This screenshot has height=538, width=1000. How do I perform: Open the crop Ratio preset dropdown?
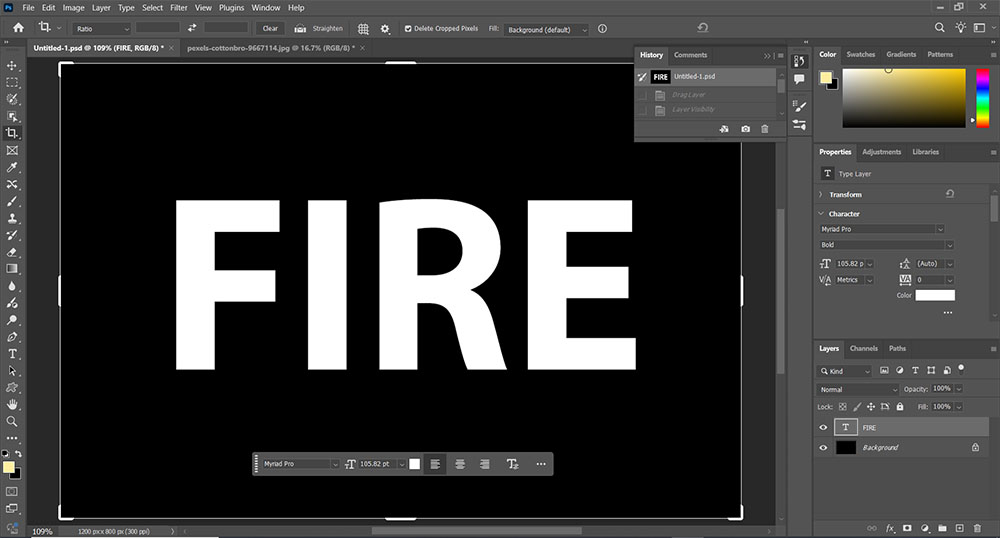[x=101, y=29]
